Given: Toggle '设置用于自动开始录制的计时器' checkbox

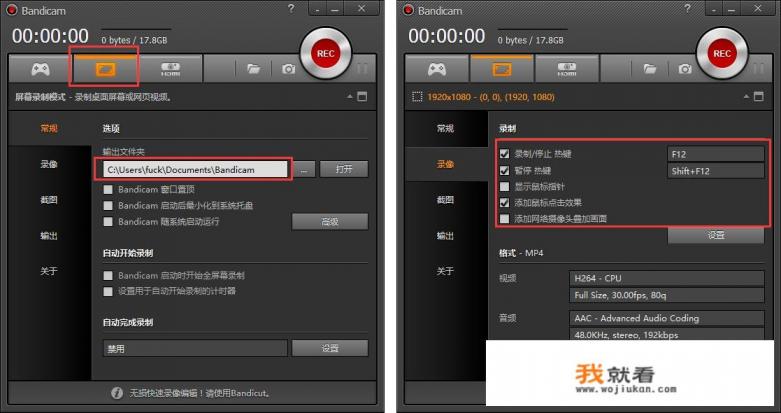Looking at the screenshot, I should [x=108, y=291].
